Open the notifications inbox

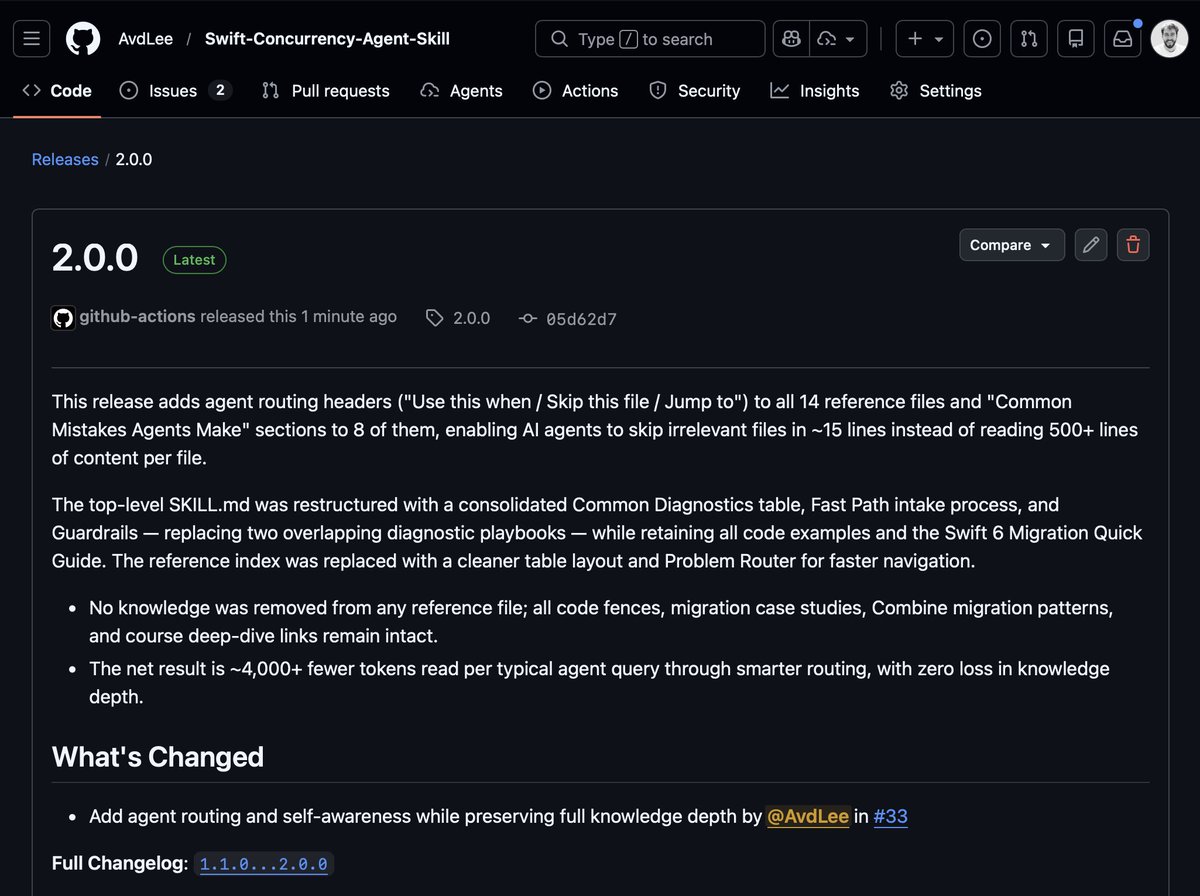tap(1123, 39)
